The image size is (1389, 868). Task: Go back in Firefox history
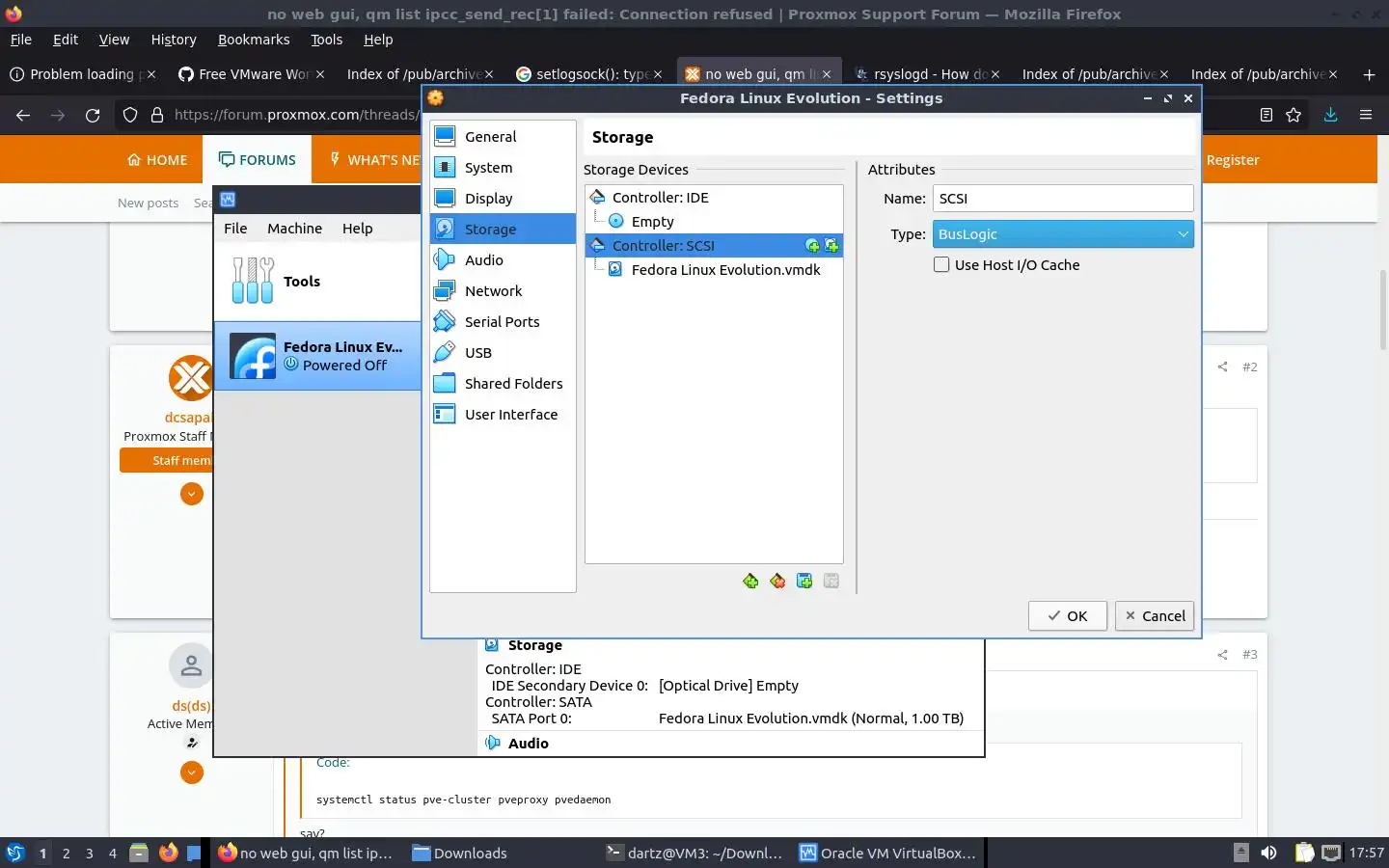pyautogui.click(x=23, y=115)
